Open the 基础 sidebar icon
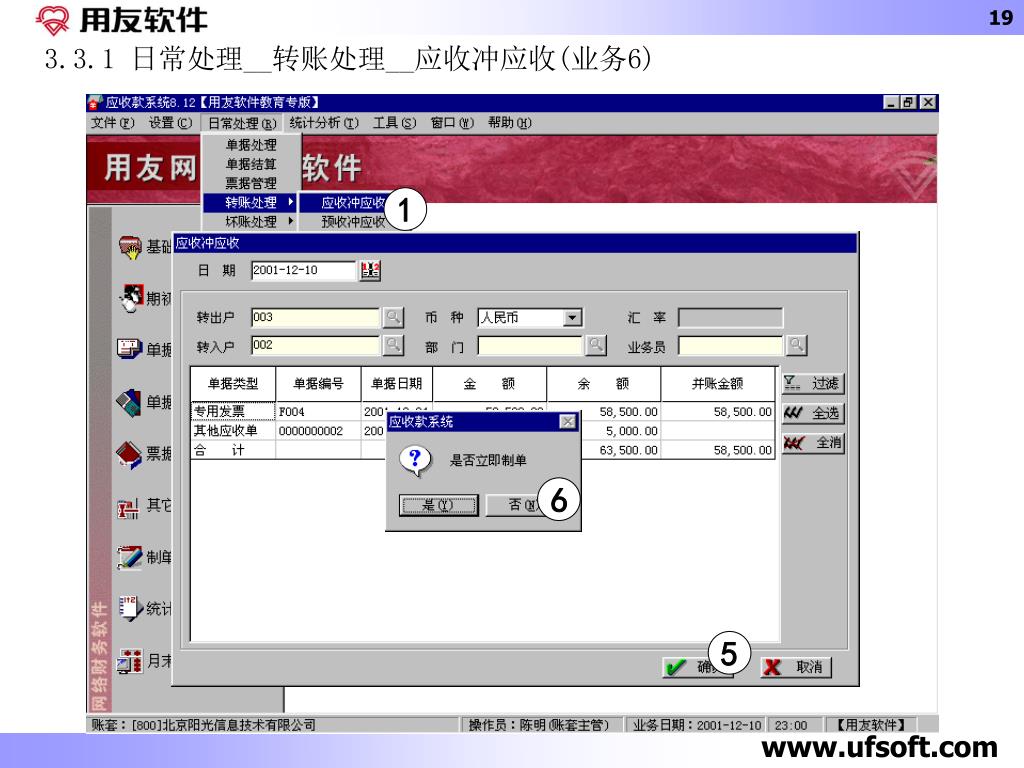 131,248
